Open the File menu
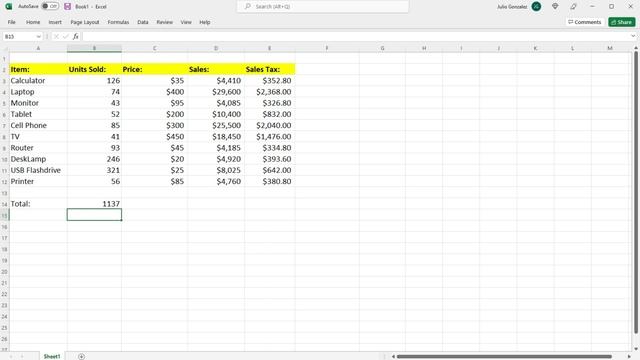 (x=11, y=22)
